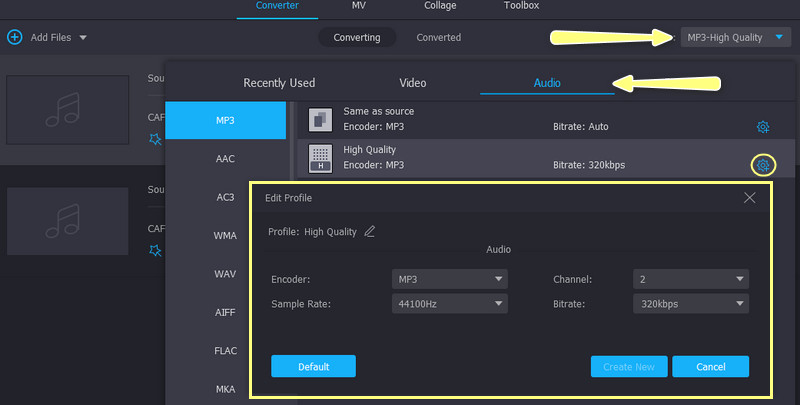Switch to the Recently Used tab
The height and width of the screenshot is (405, 800).
(x=279, y=83)
